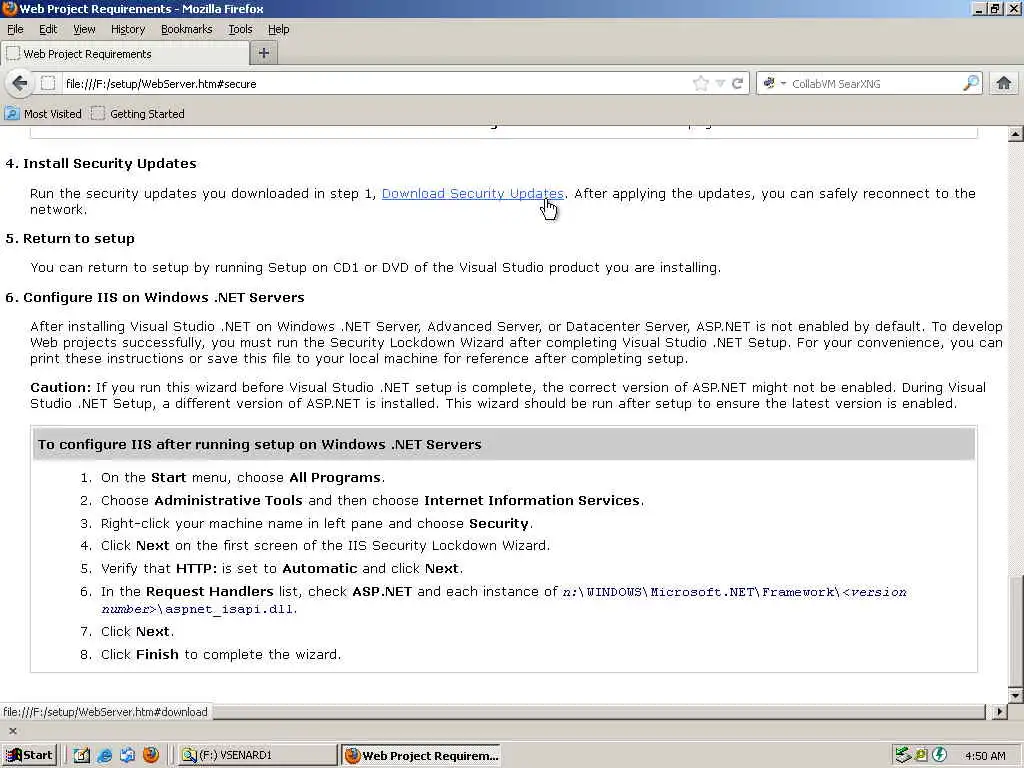
Task: Open the Help menu
Action: (278, 29)
